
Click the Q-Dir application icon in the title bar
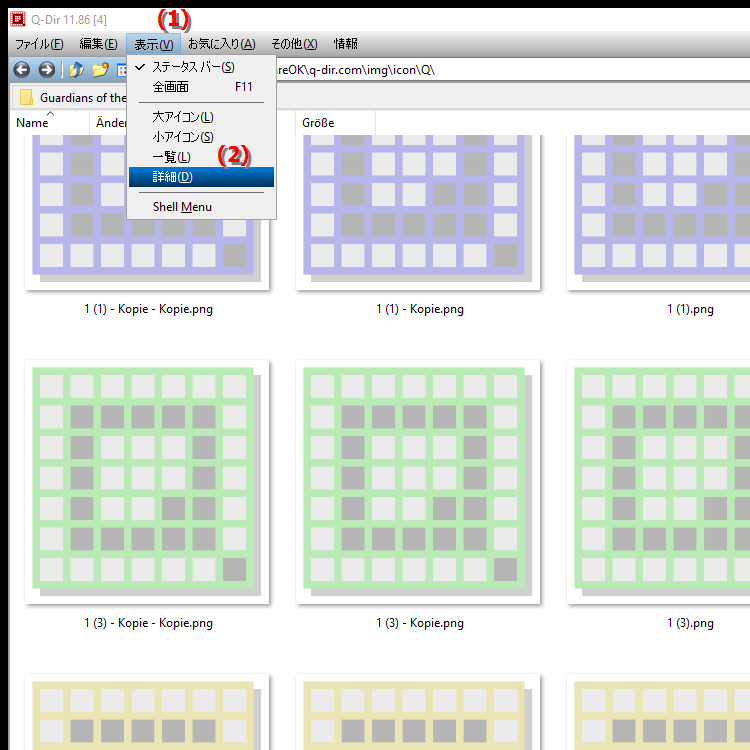click(18, 19)
